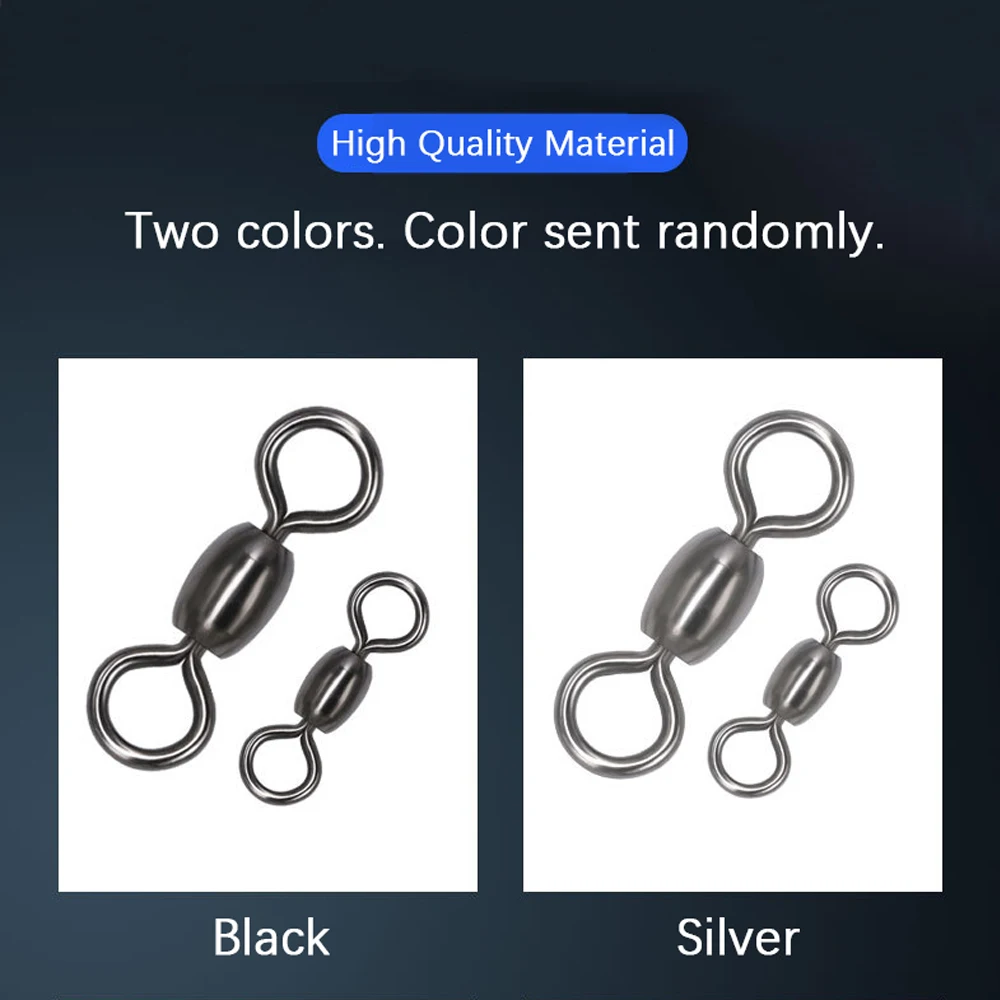
Task: Click bottom ring of large black swivel
Action: click(x=151, y=707)
